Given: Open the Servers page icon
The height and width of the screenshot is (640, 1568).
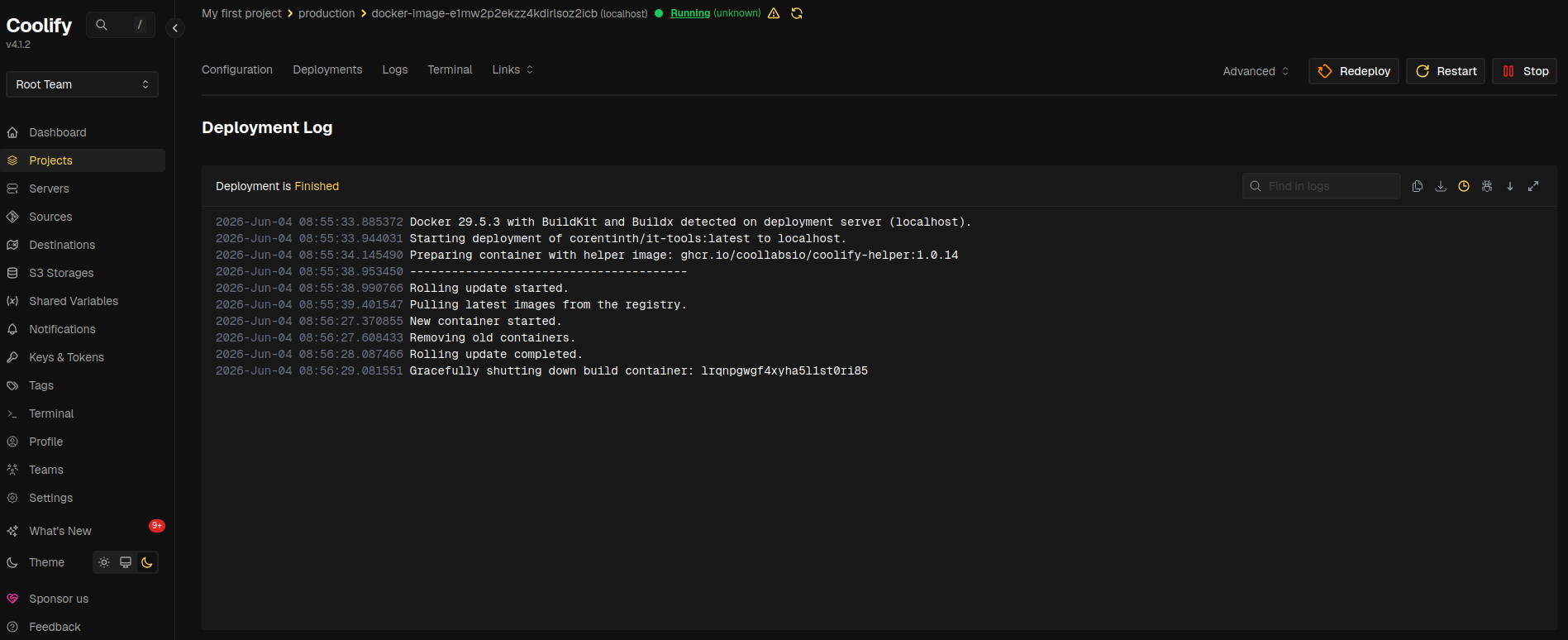Looking at the screenshot, I should coord(12,189).
